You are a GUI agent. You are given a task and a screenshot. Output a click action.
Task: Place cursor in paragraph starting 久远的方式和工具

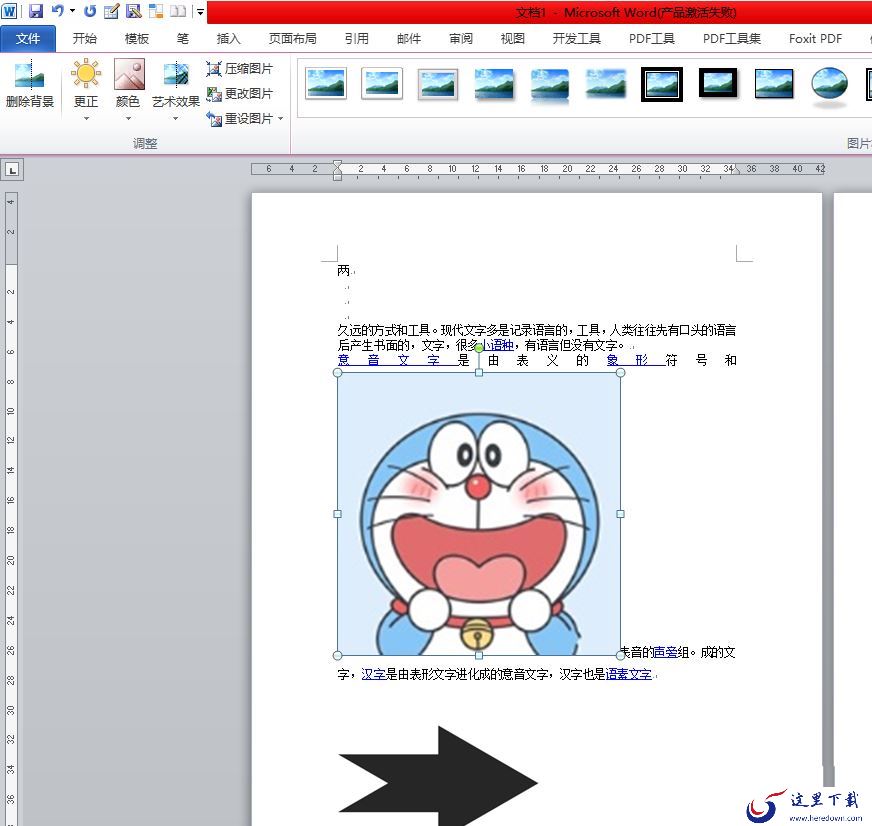point(537,338)
